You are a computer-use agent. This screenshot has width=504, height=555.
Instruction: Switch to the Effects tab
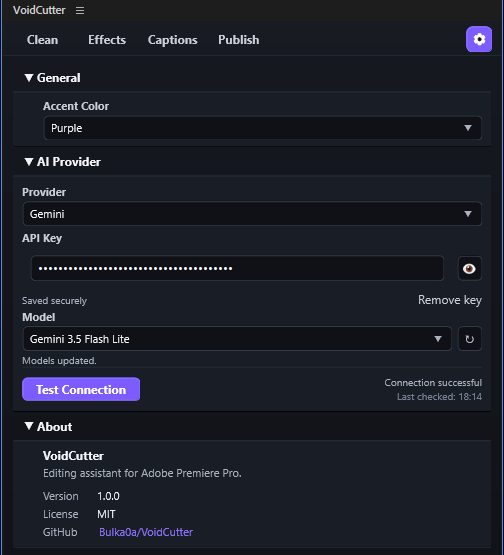(x=107, y=40)
